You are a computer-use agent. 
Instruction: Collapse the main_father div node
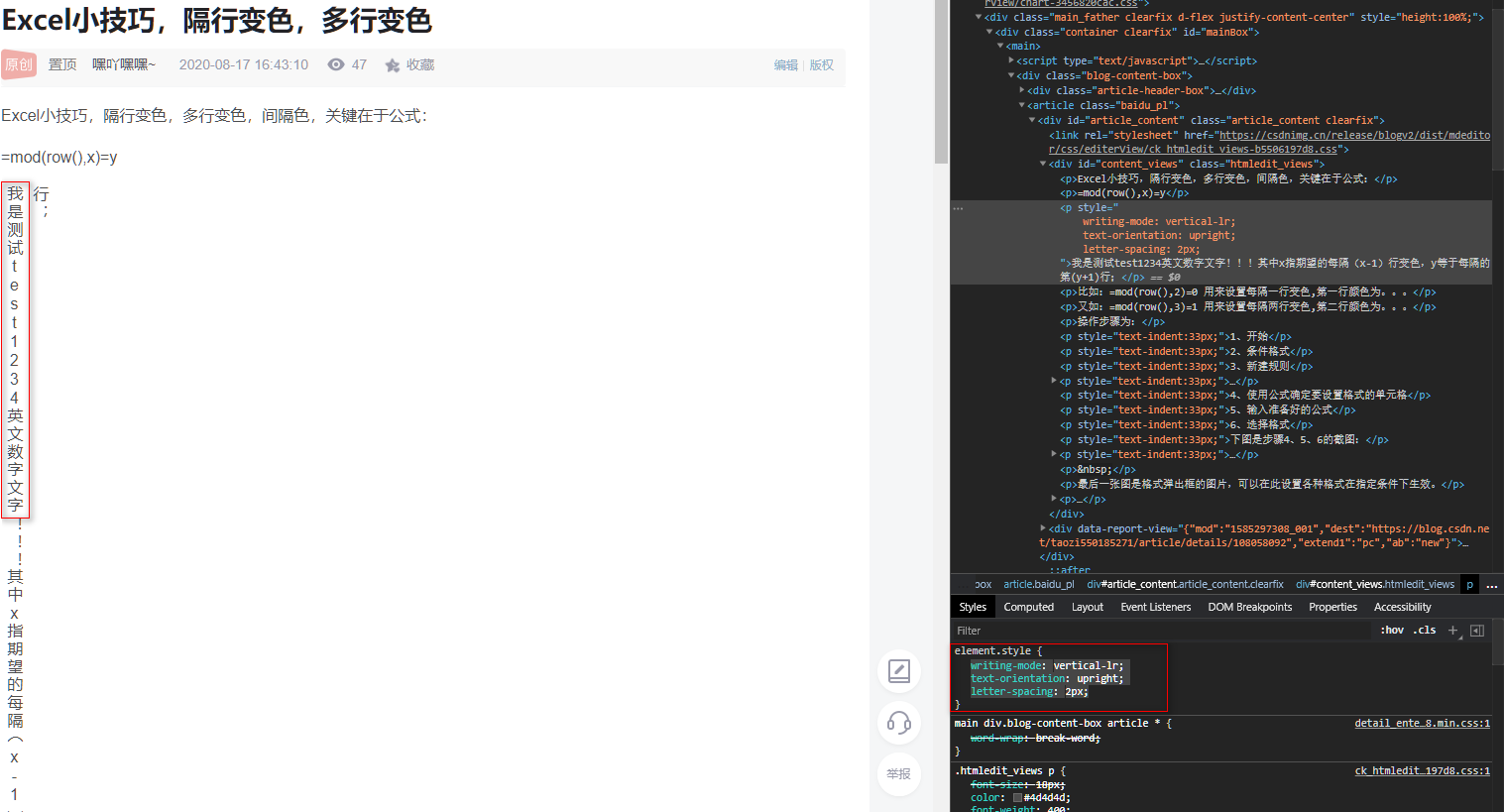pyautogui.click(x=979, y=17)
